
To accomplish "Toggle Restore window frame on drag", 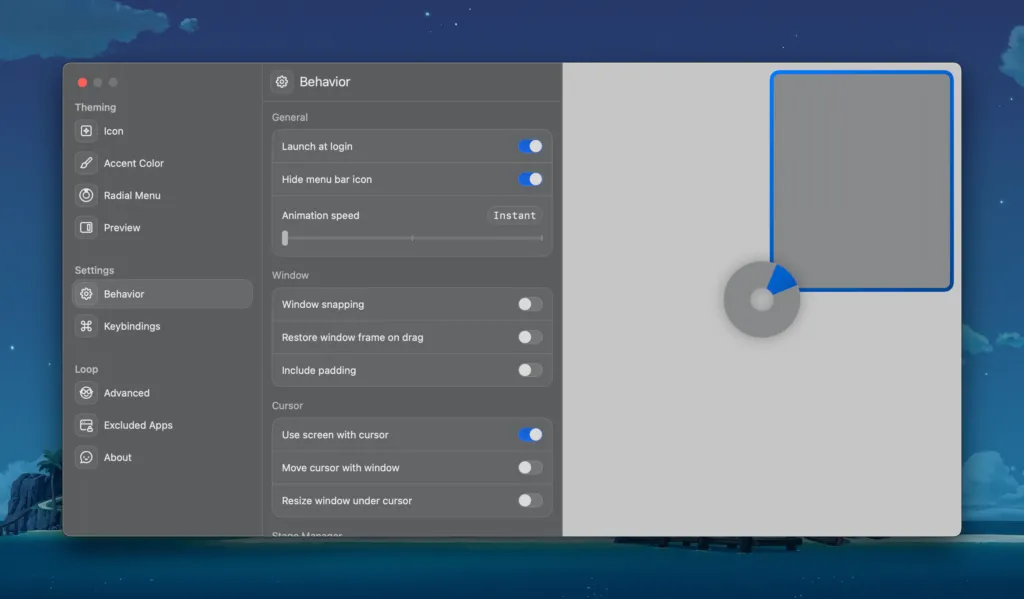I will (x=530, y=337).
